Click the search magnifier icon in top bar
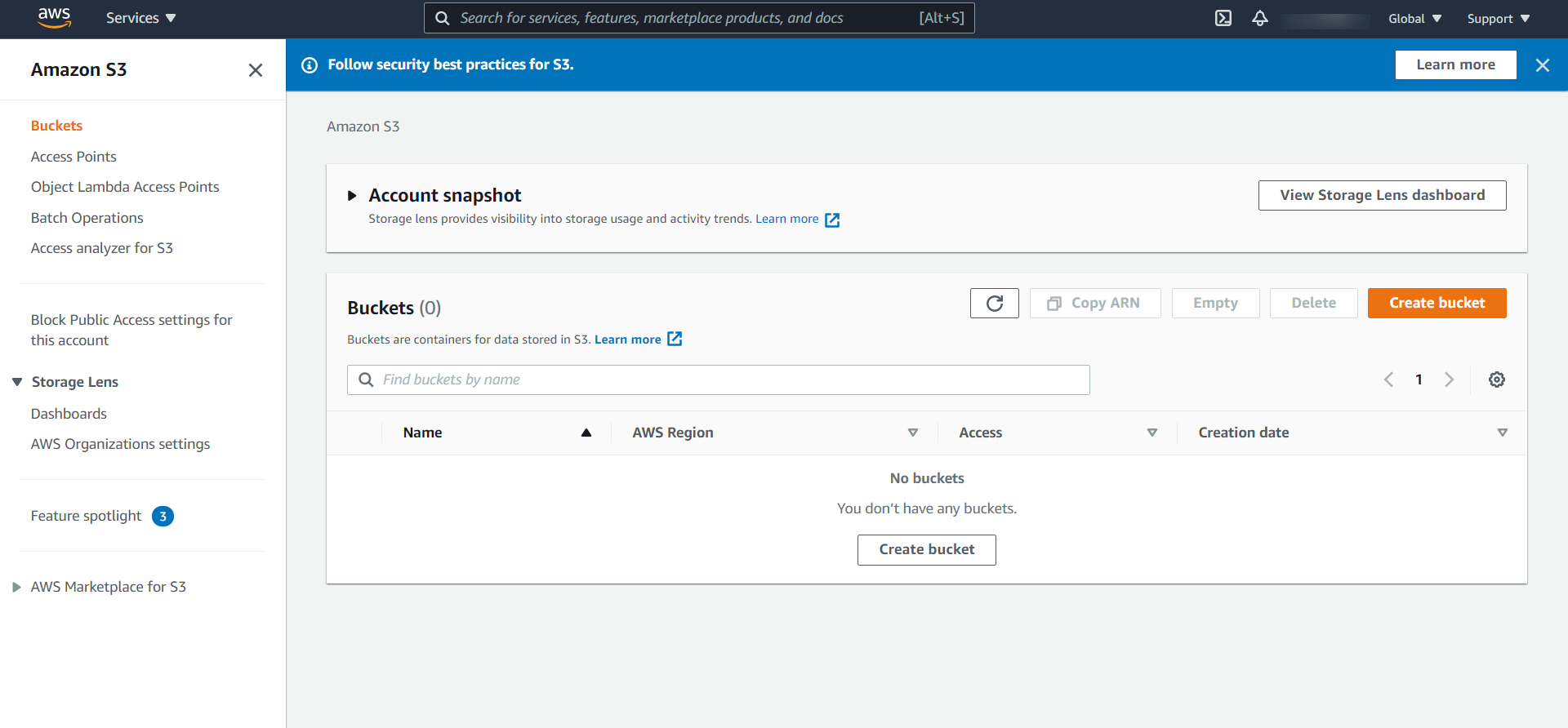The image size is (1568, 728). coord(443,18)
